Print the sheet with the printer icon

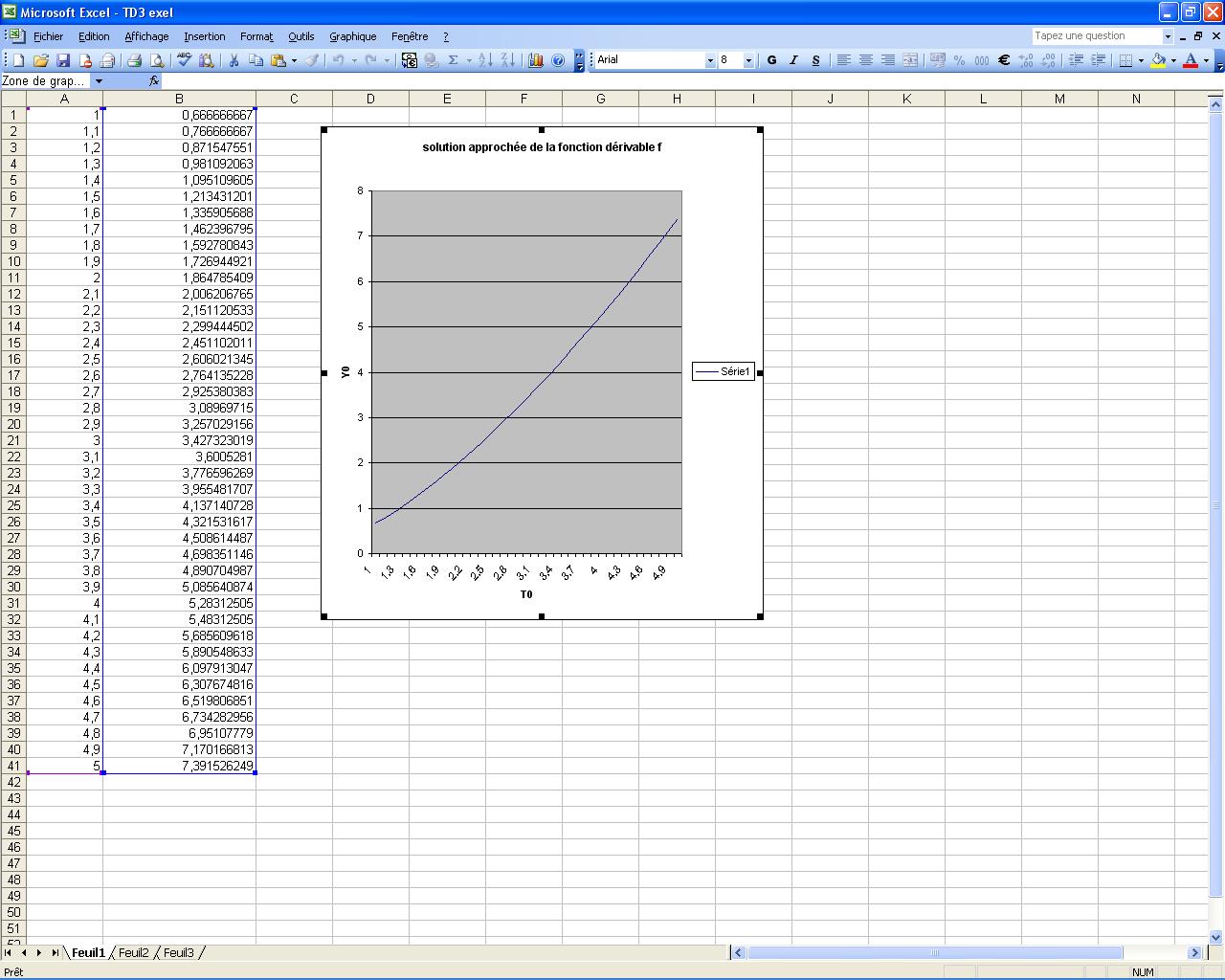[135, 60]
